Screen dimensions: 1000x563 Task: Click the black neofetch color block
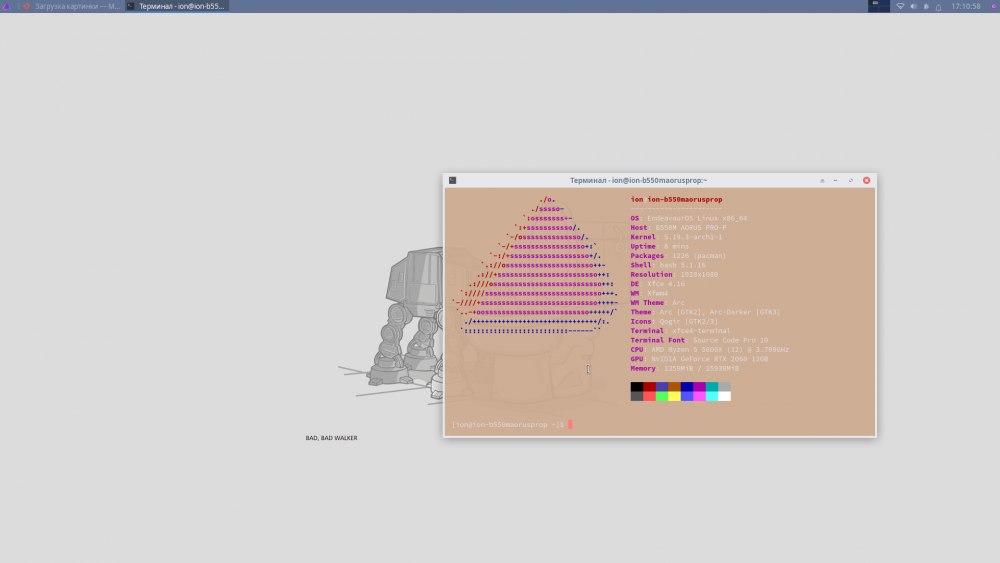pos(636,386)
